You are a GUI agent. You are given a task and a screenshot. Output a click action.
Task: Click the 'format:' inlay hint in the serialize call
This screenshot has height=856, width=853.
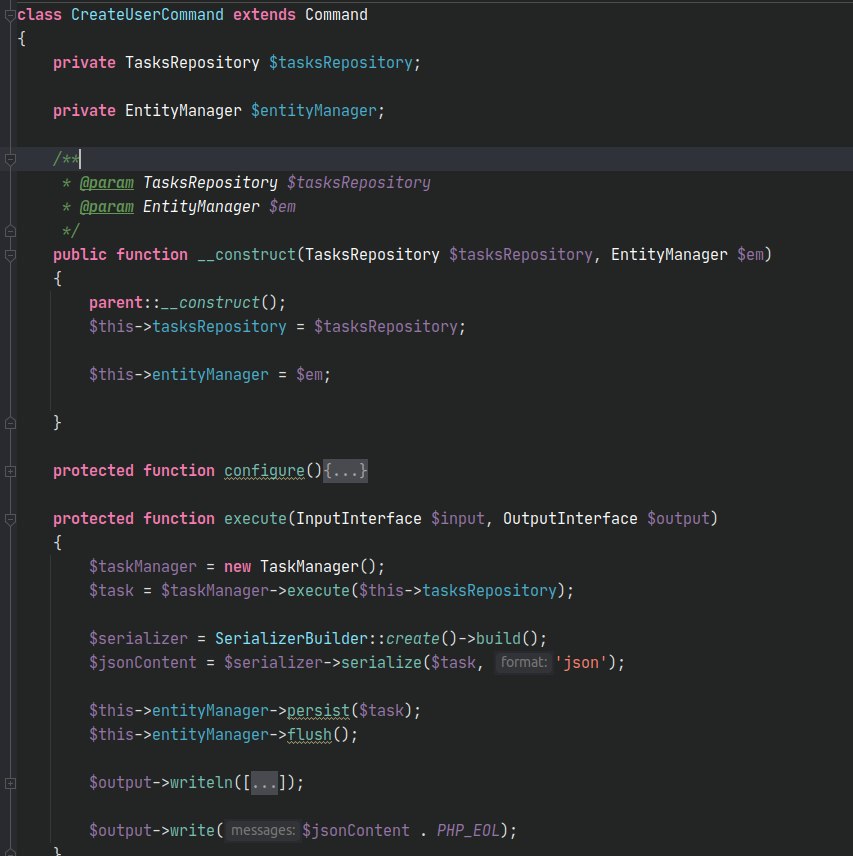coord(523,663)
